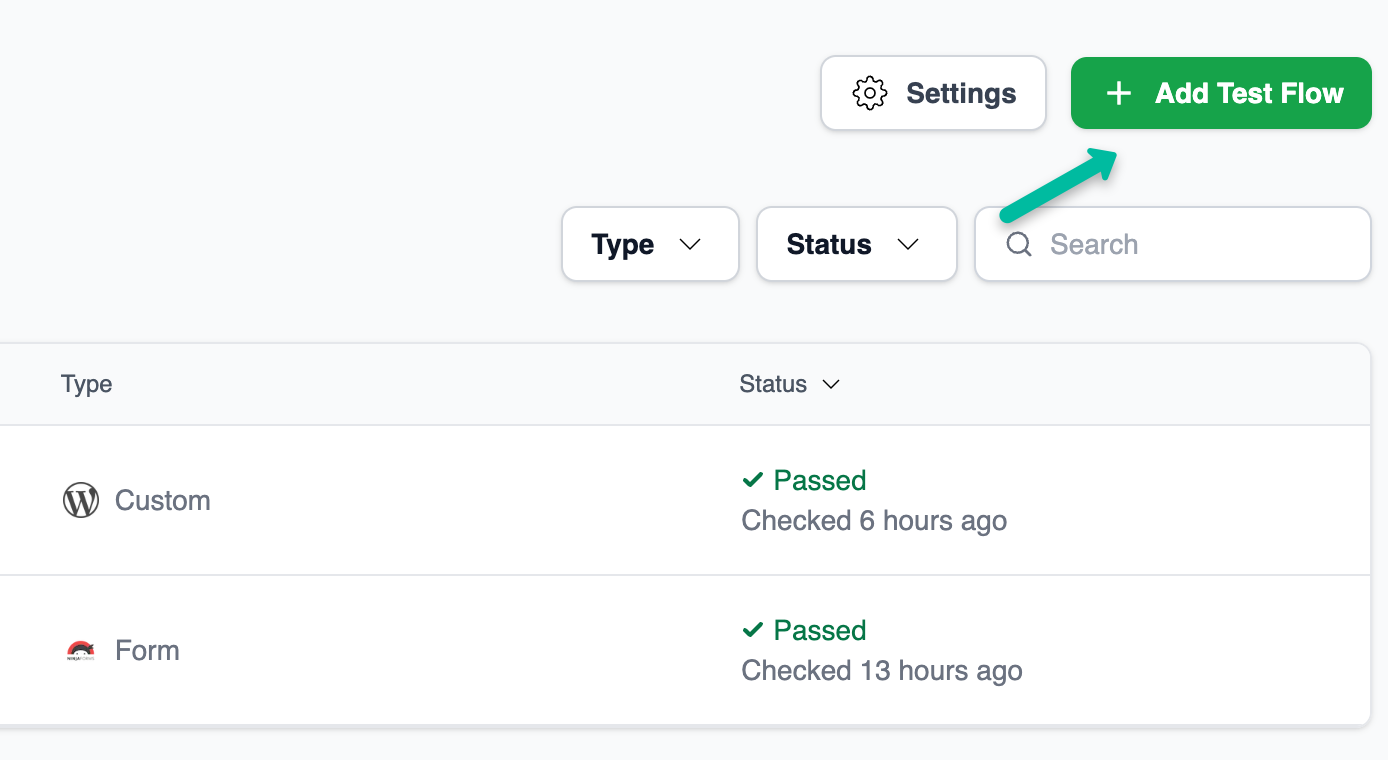
Task: Open the Type filter dropdown
Action: (x=650, y=244)
